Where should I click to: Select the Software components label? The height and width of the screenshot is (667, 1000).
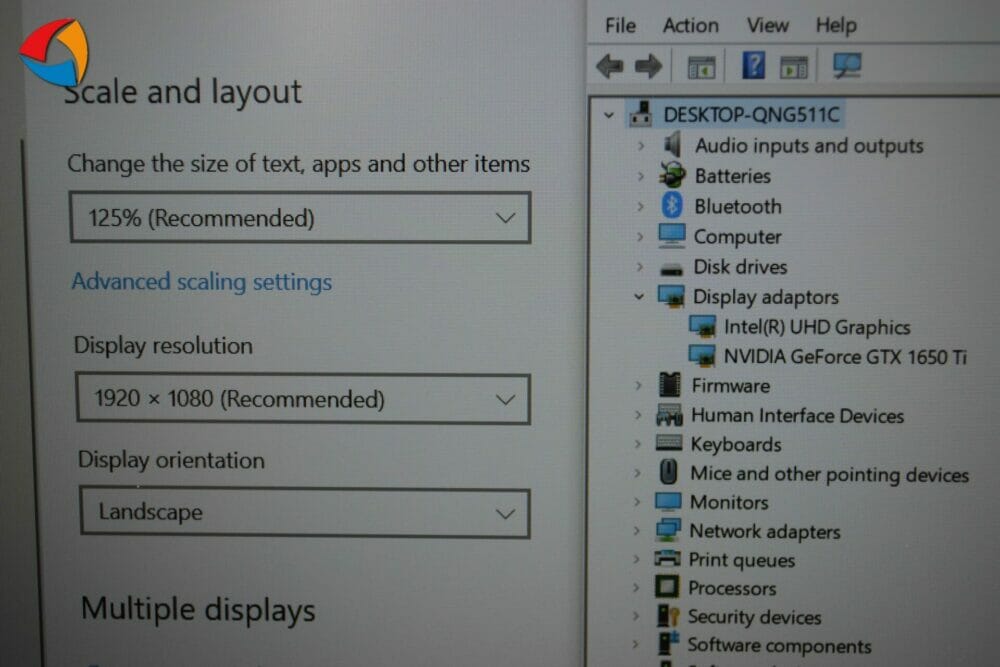[x=779, y=645]
